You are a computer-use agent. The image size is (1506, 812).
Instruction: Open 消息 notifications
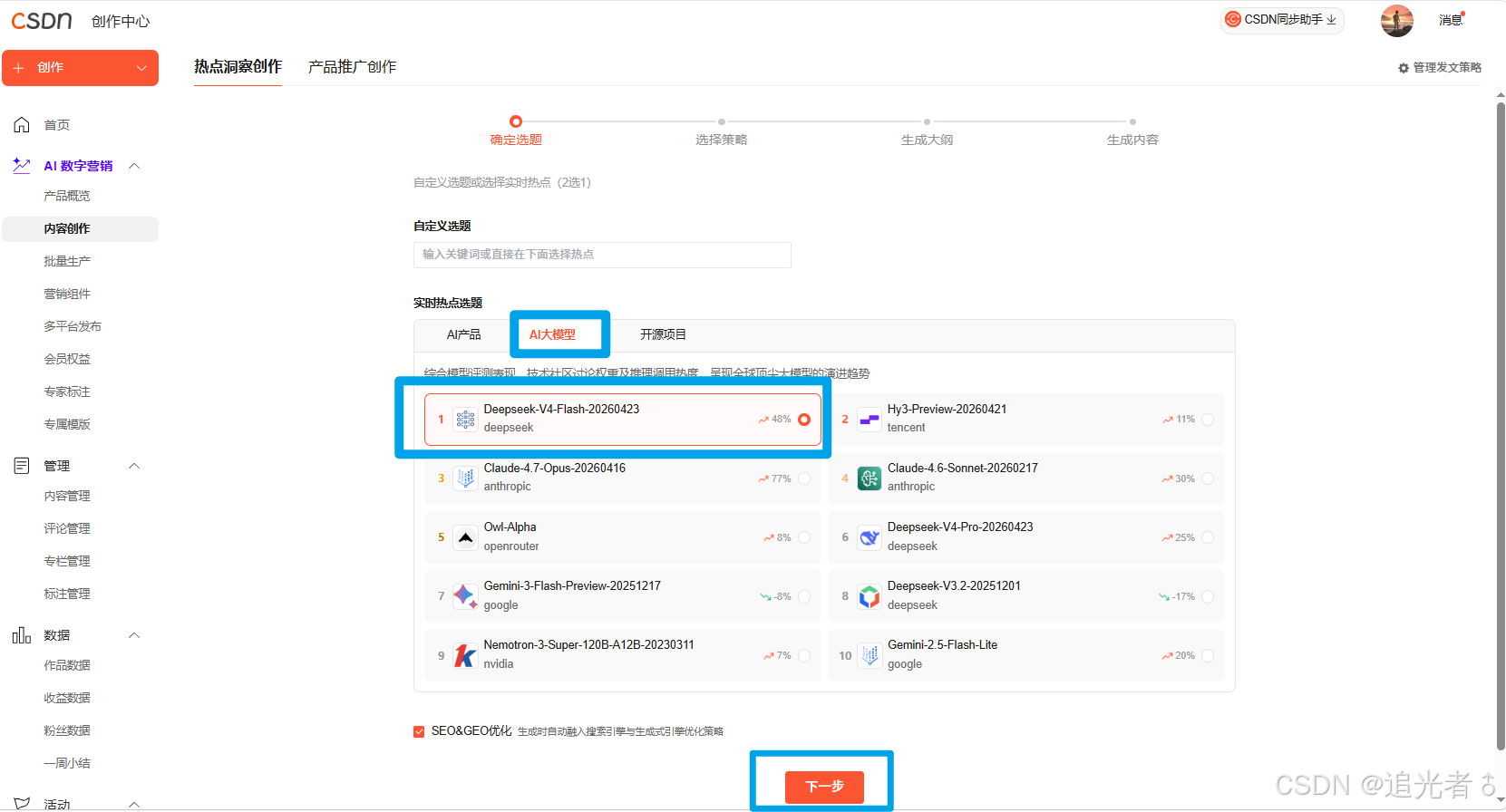coord(1451,20)
